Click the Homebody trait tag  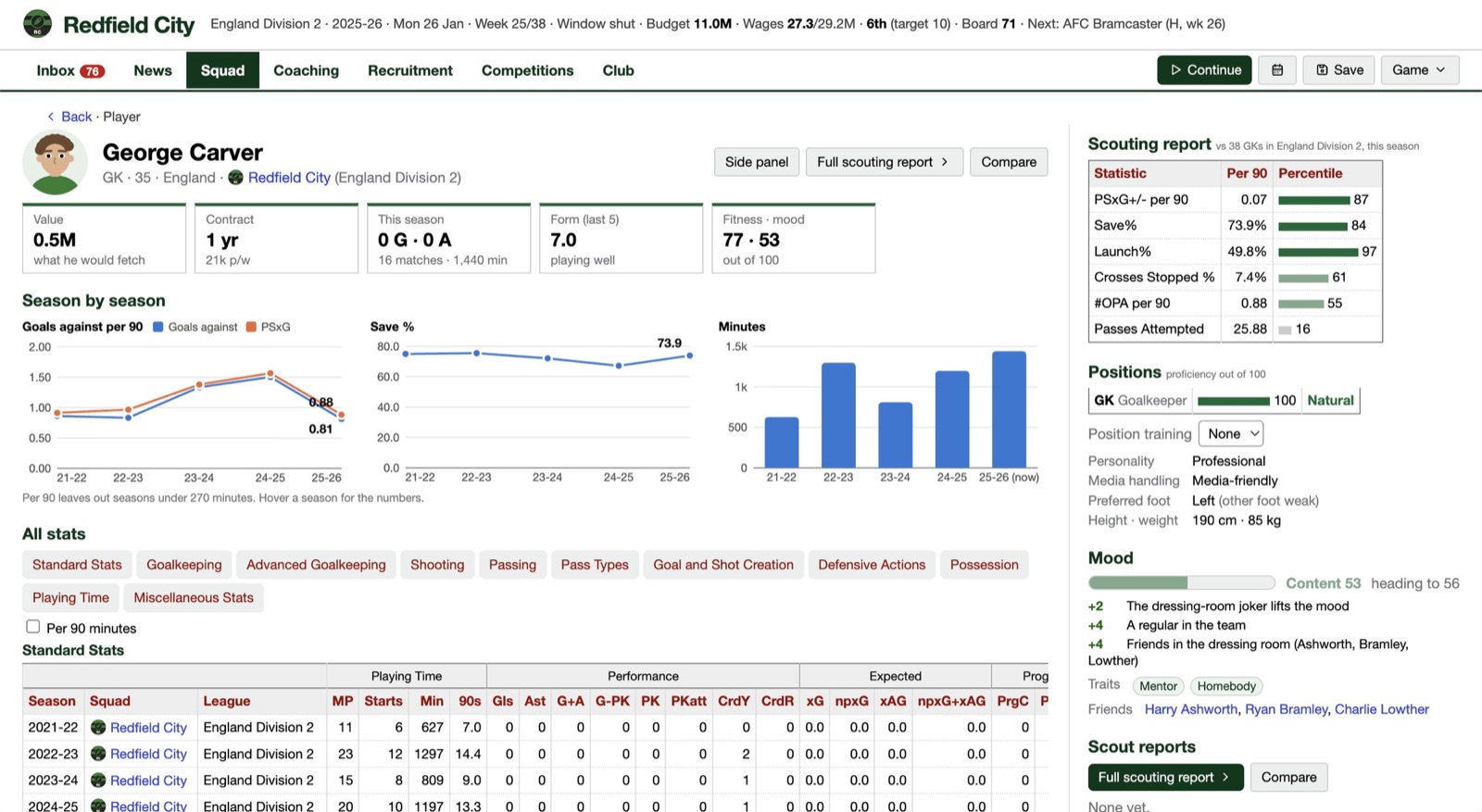point(1226,686)
